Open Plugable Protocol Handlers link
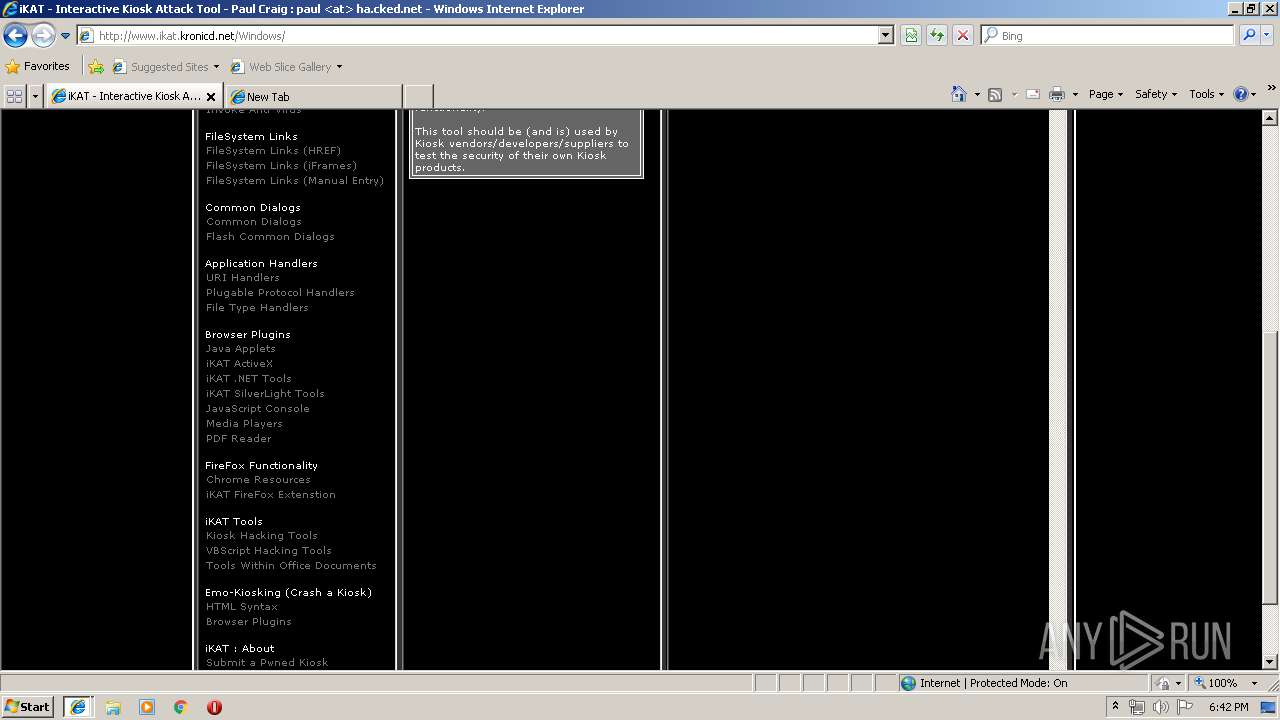Viewport: 1280px width, 720px height. (280, 293)
